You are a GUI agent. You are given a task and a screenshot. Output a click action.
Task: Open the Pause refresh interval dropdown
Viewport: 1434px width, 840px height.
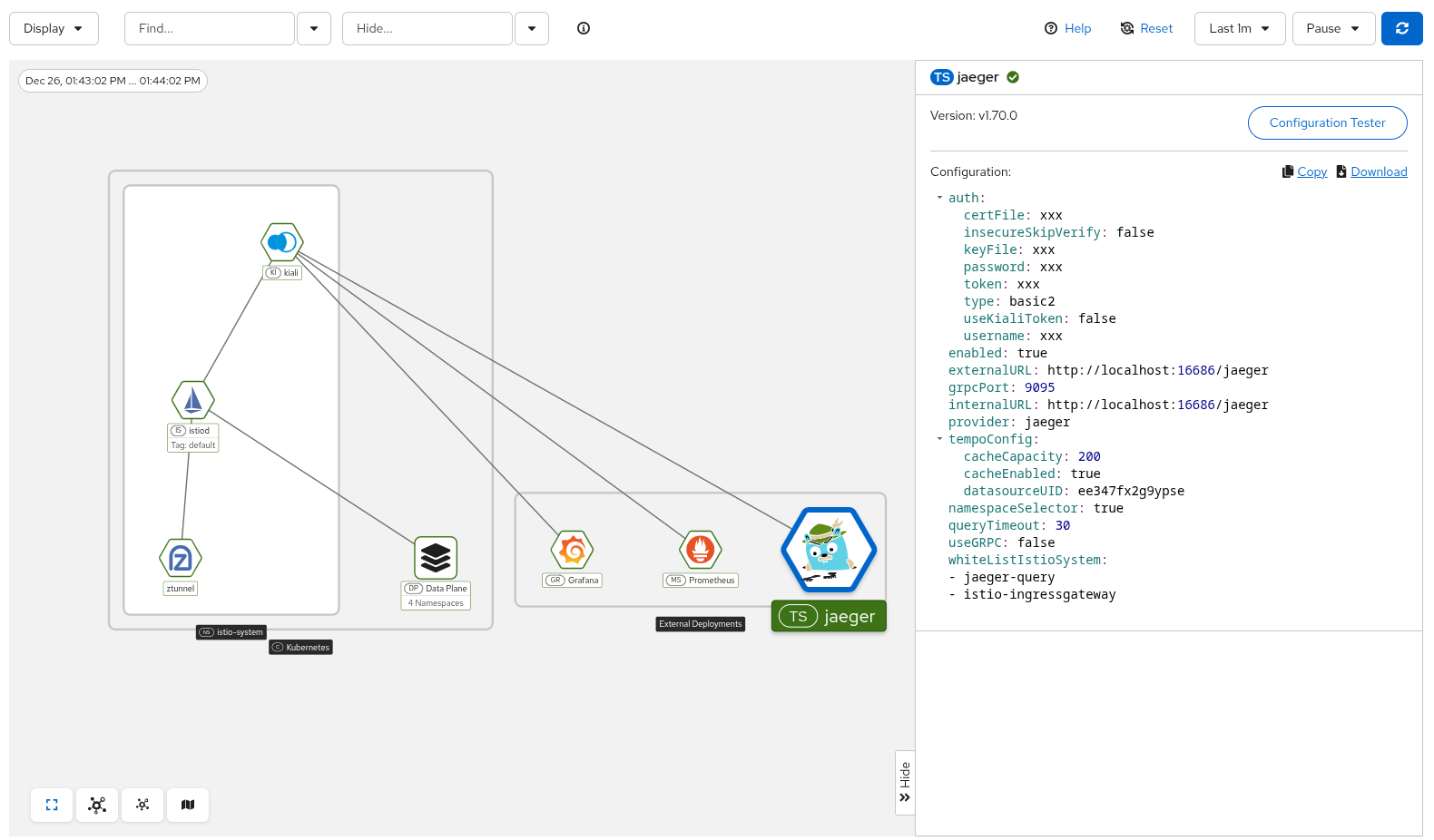(1333, 28)
